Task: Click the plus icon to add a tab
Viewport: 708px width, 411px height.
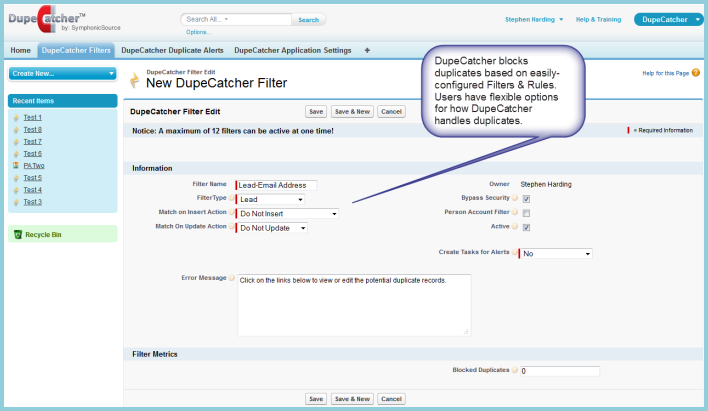Action: click(x=367, y=50)
